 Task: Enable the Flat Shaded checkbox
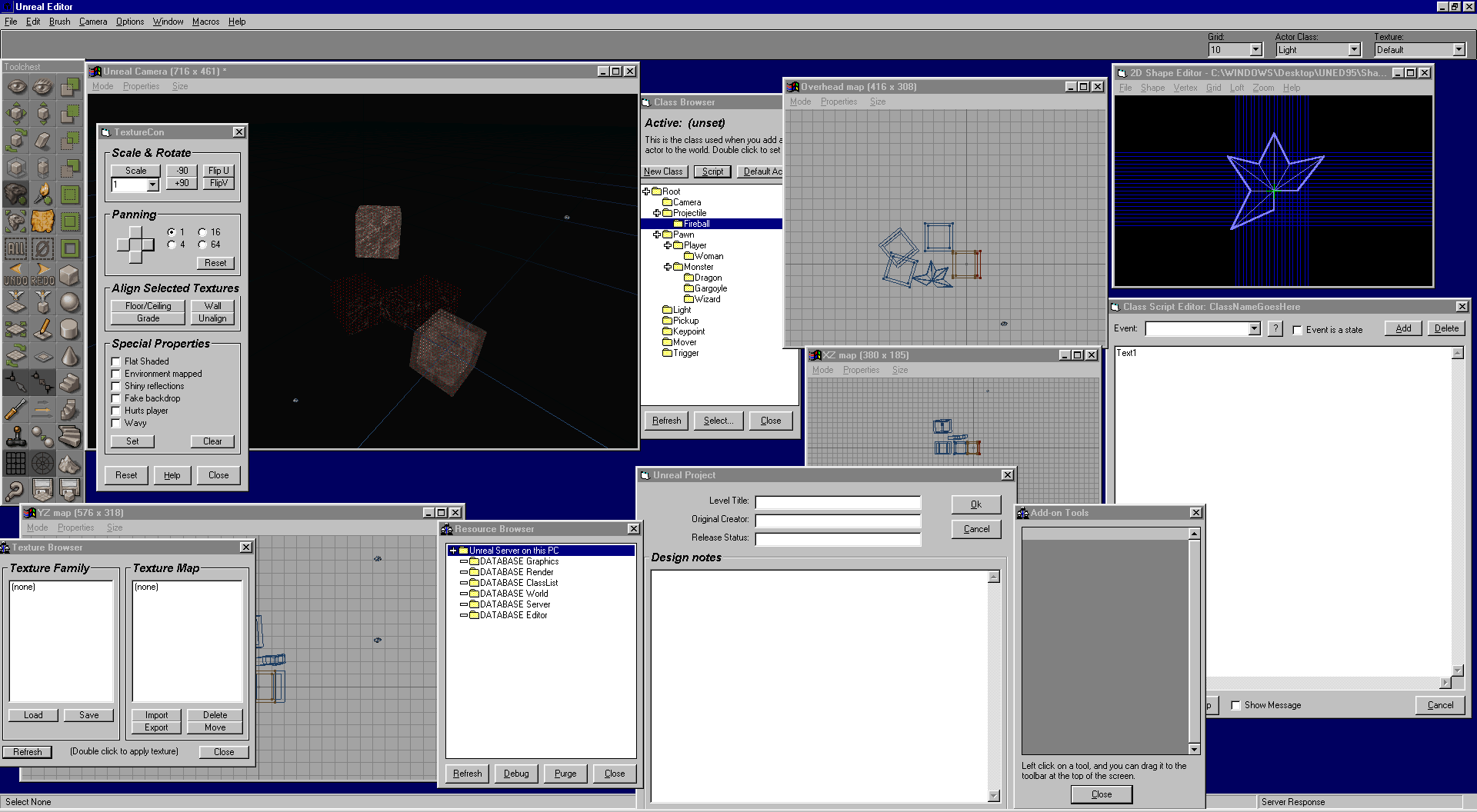click(x=116, y=361)
